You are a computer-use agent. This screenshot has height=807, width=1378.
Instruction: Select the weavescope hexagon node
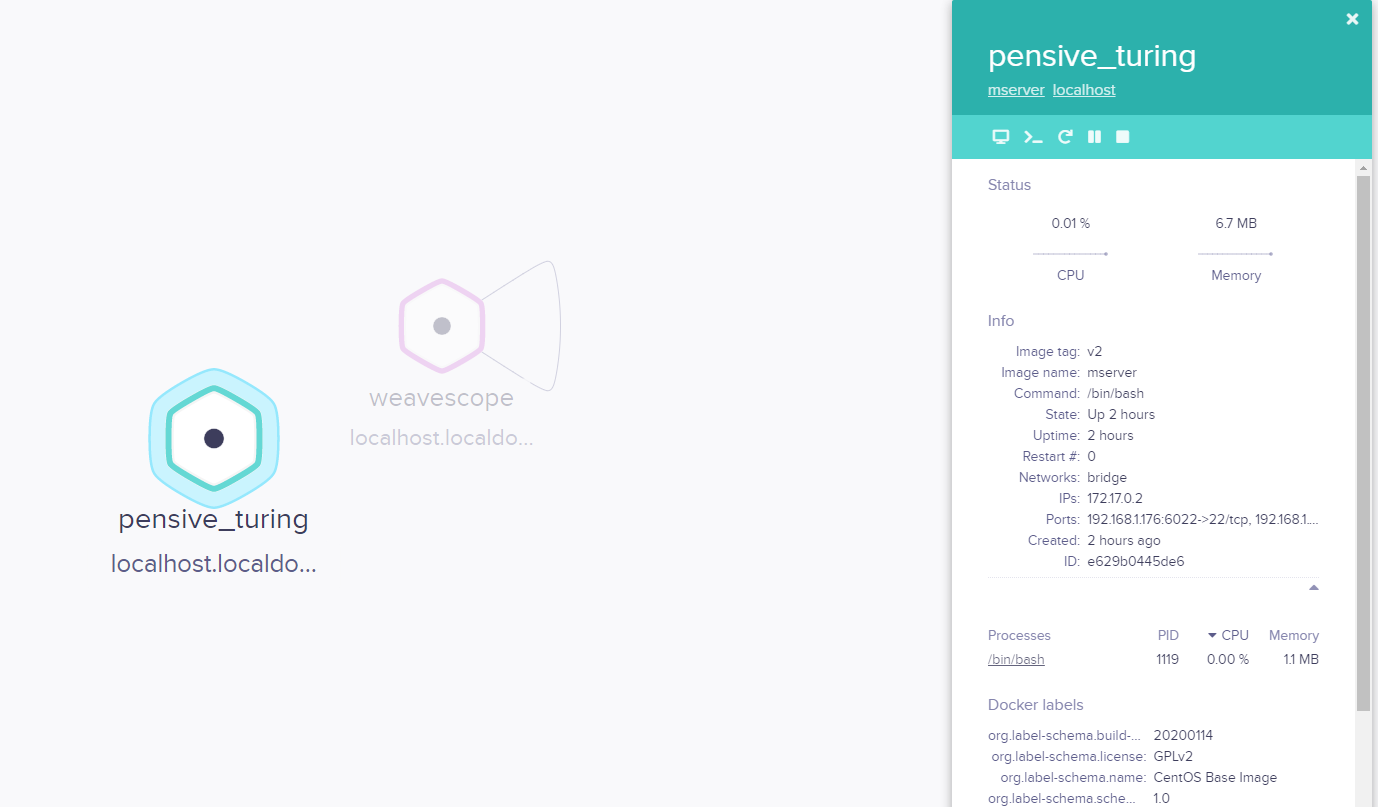pyautogui.click(x=441, y=326)
